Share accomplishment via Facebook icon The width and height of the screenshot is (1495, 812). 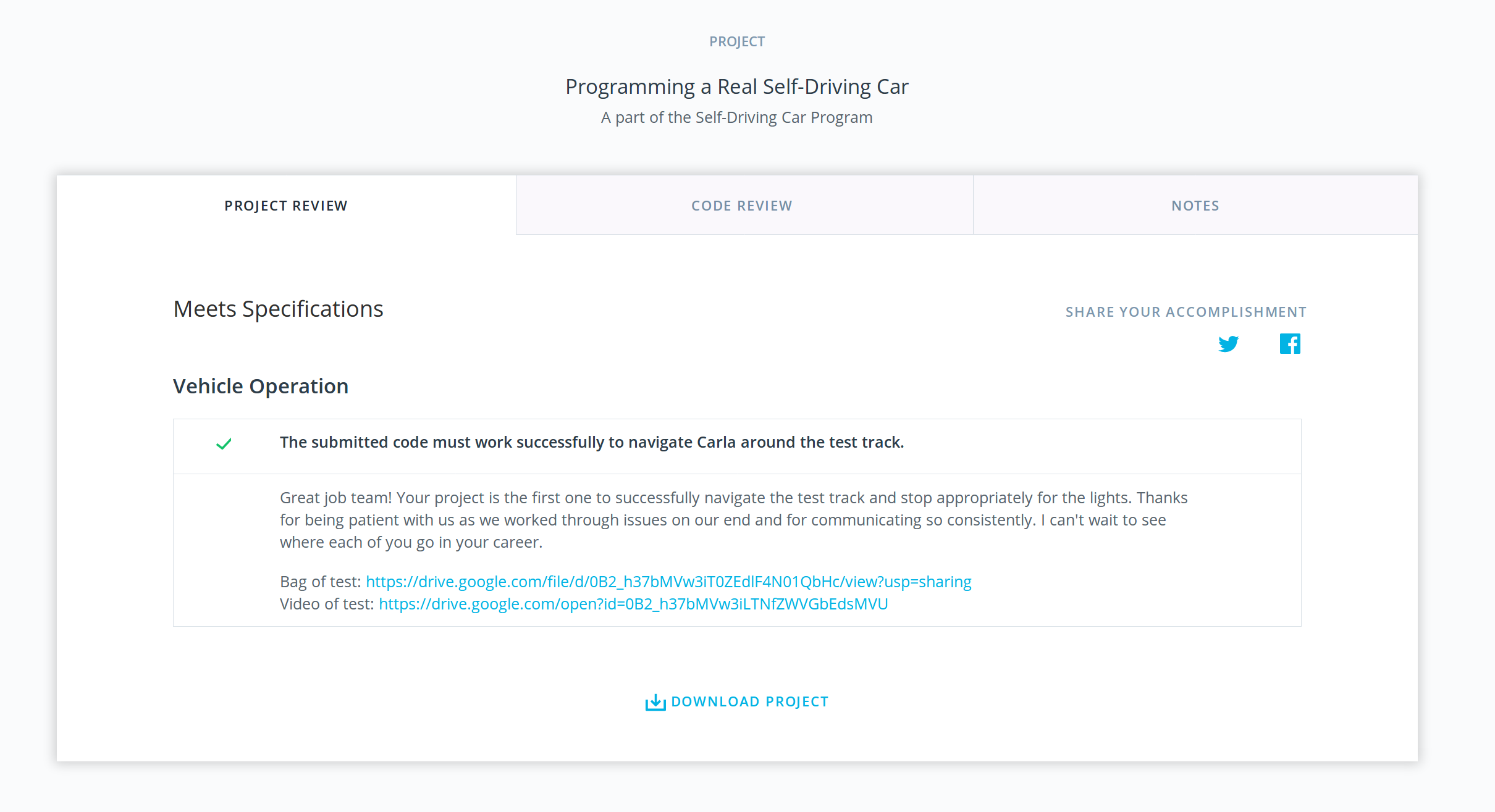(x=1290, y=344)
